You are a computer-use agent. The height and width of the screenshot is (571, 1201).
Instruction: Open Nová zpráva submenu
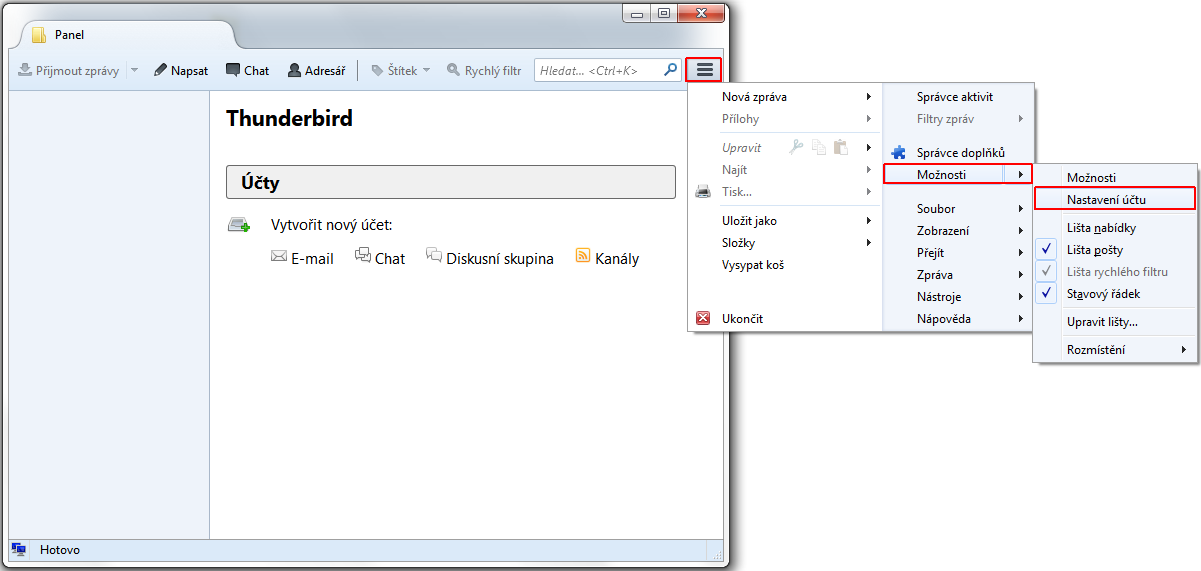pos(785,97)
